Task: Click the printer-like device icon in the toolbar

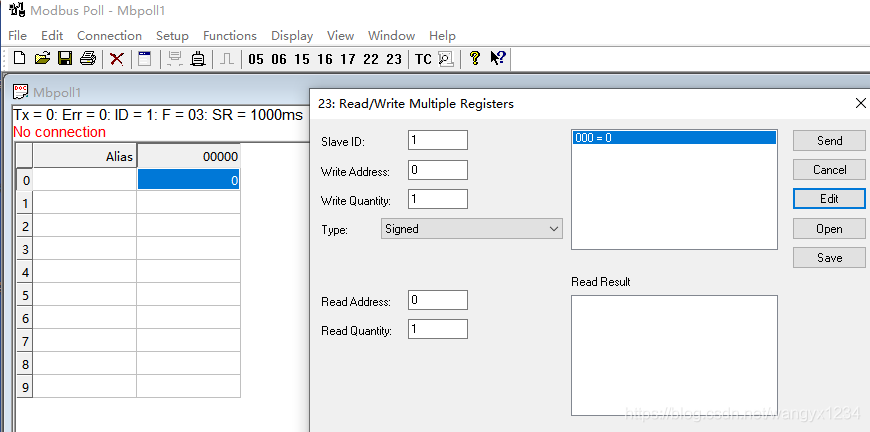Action: pos(198,59)
